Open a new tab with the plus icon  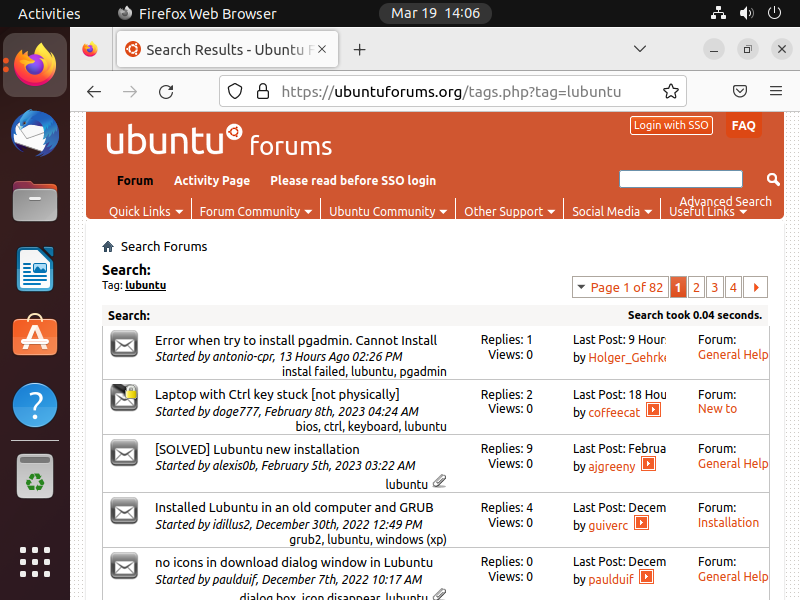pyautogui.click(x=360, y=49)
